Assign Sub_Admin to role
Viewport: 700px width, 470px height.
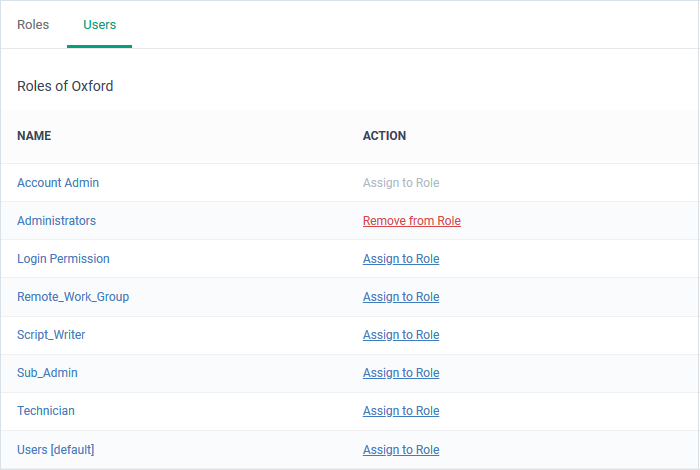point(401,372)
